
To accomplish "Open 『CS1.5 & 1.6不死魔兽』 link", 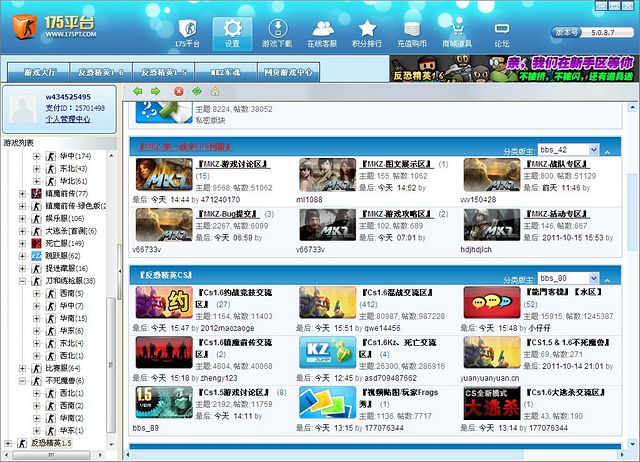I will point(568,342).
